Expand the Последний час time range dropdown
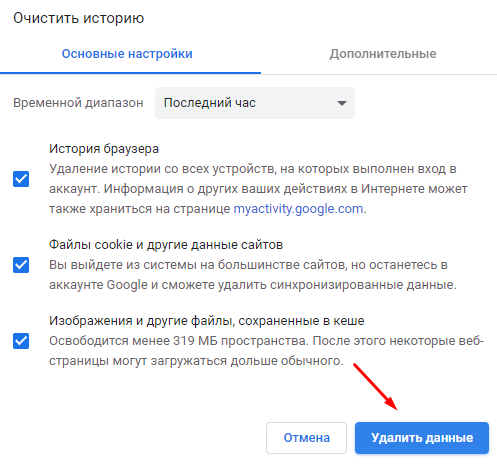The width and height of the screenshot is (497, 465). click(255, 103)
